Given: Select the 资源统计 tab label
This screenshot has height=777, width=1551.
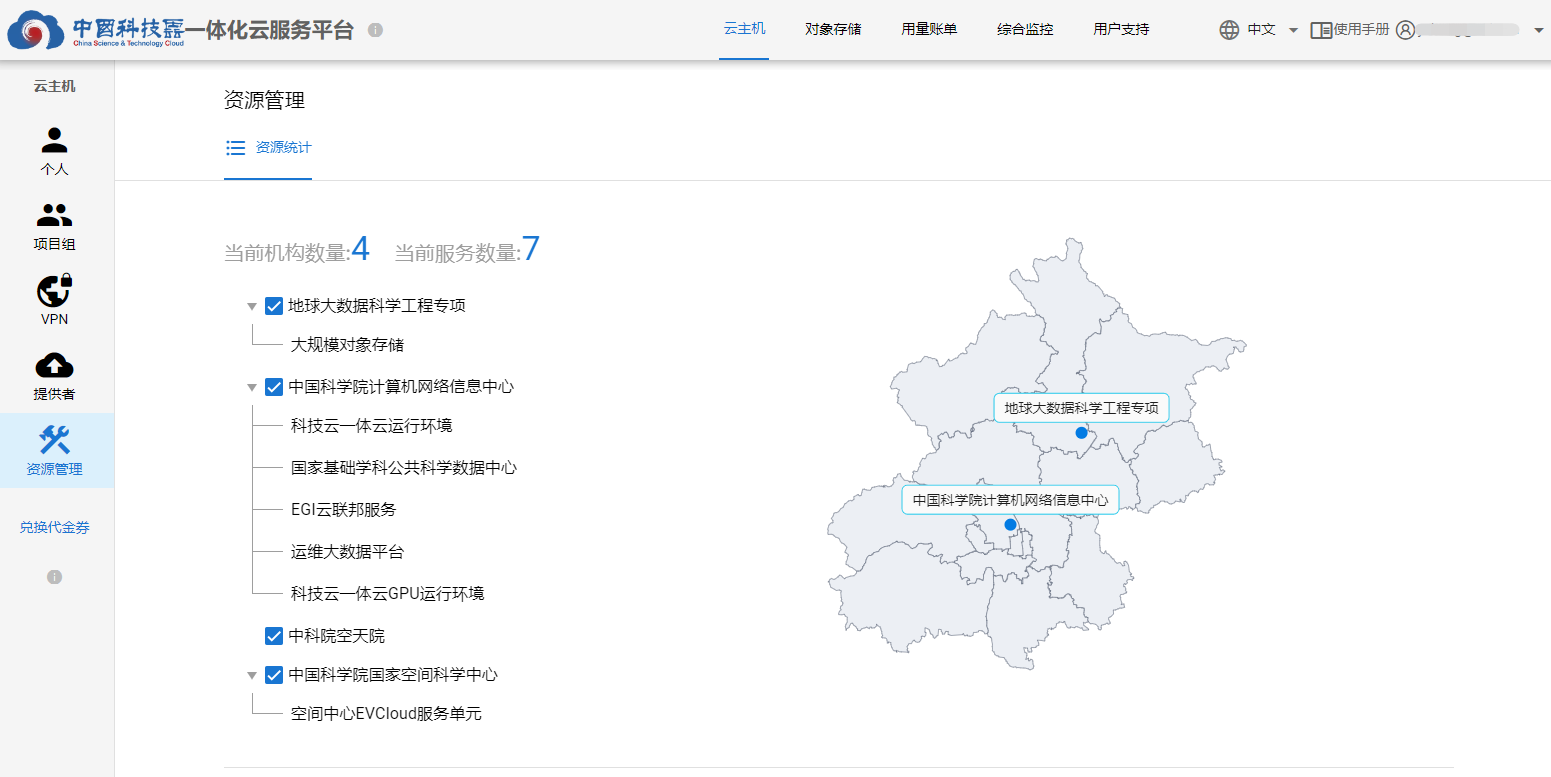Looking at the screenshot, I should [x=284, y=147].
